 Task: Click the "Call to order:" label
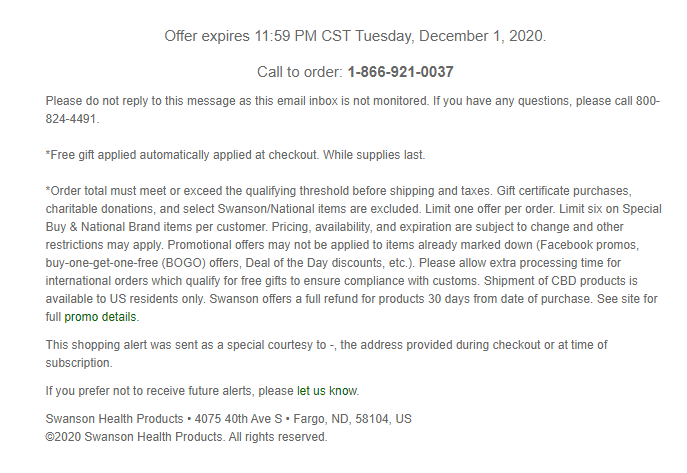click(300, 72)
